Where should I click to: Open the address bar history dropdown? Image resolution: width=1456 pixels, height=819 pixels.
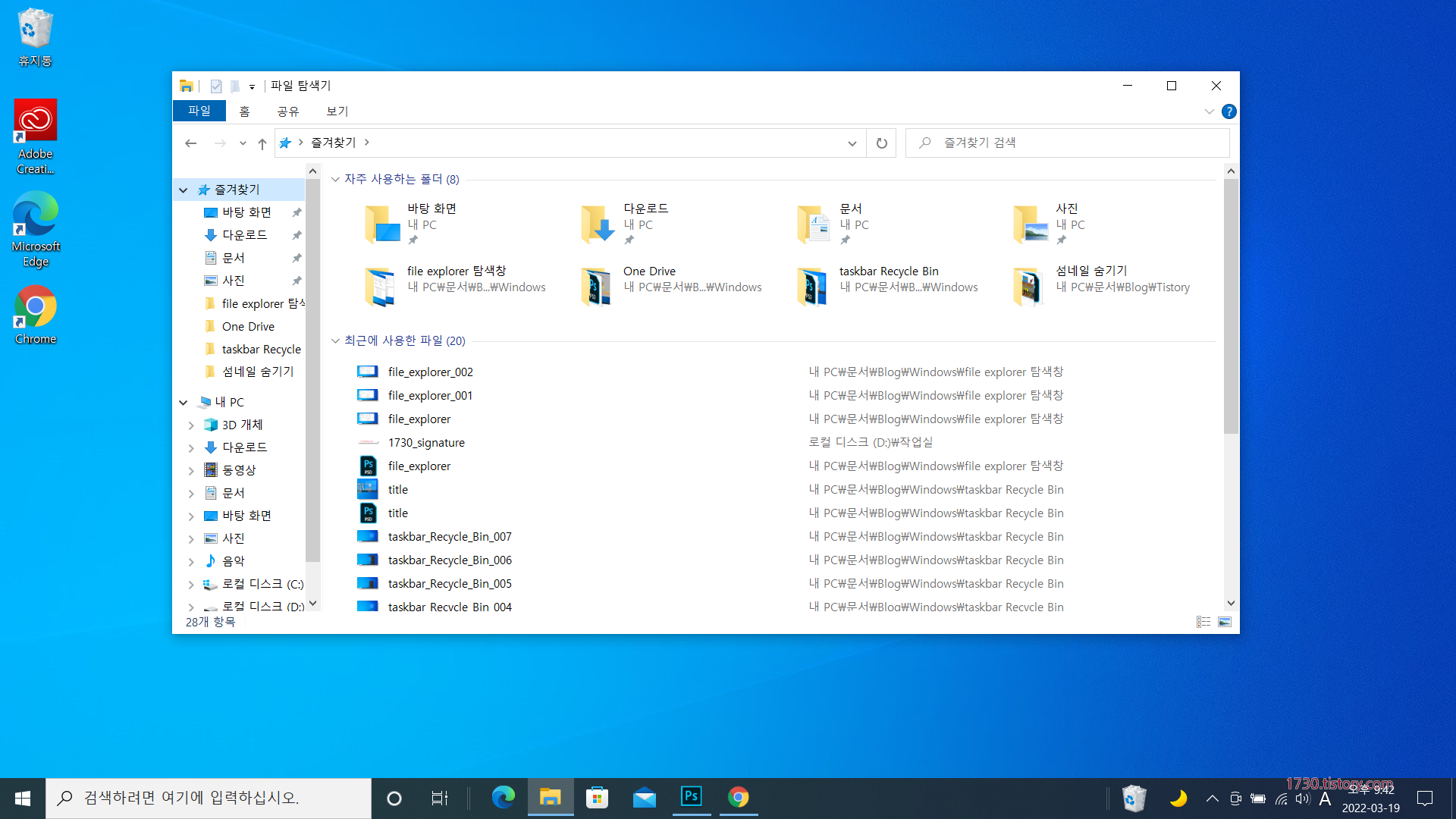[x=852, y=143]
